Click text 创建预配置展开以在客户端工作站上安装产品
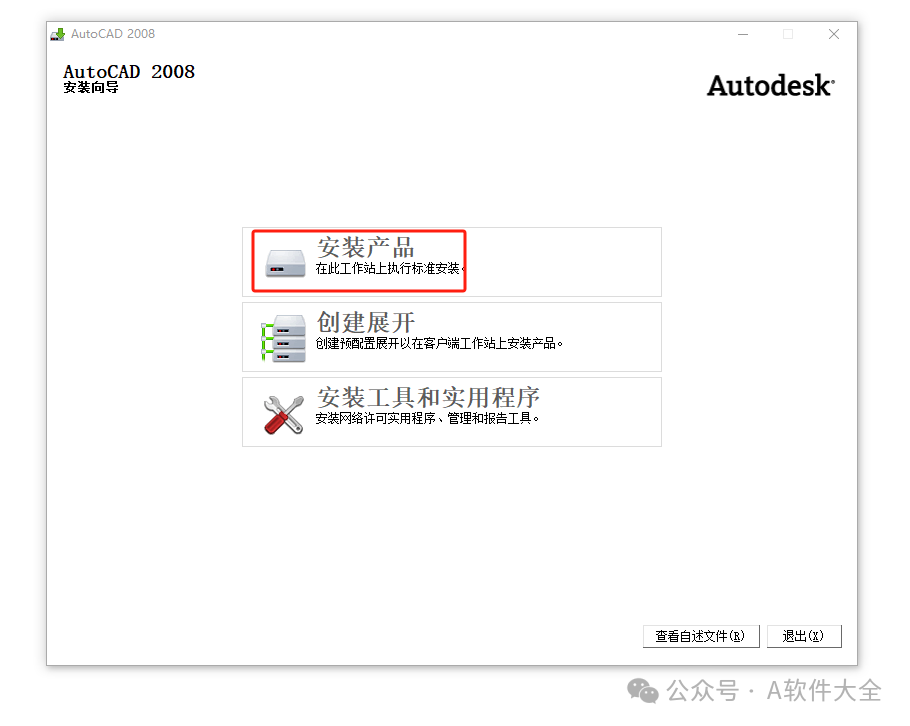Screen dimensions: 910x726 439,344
